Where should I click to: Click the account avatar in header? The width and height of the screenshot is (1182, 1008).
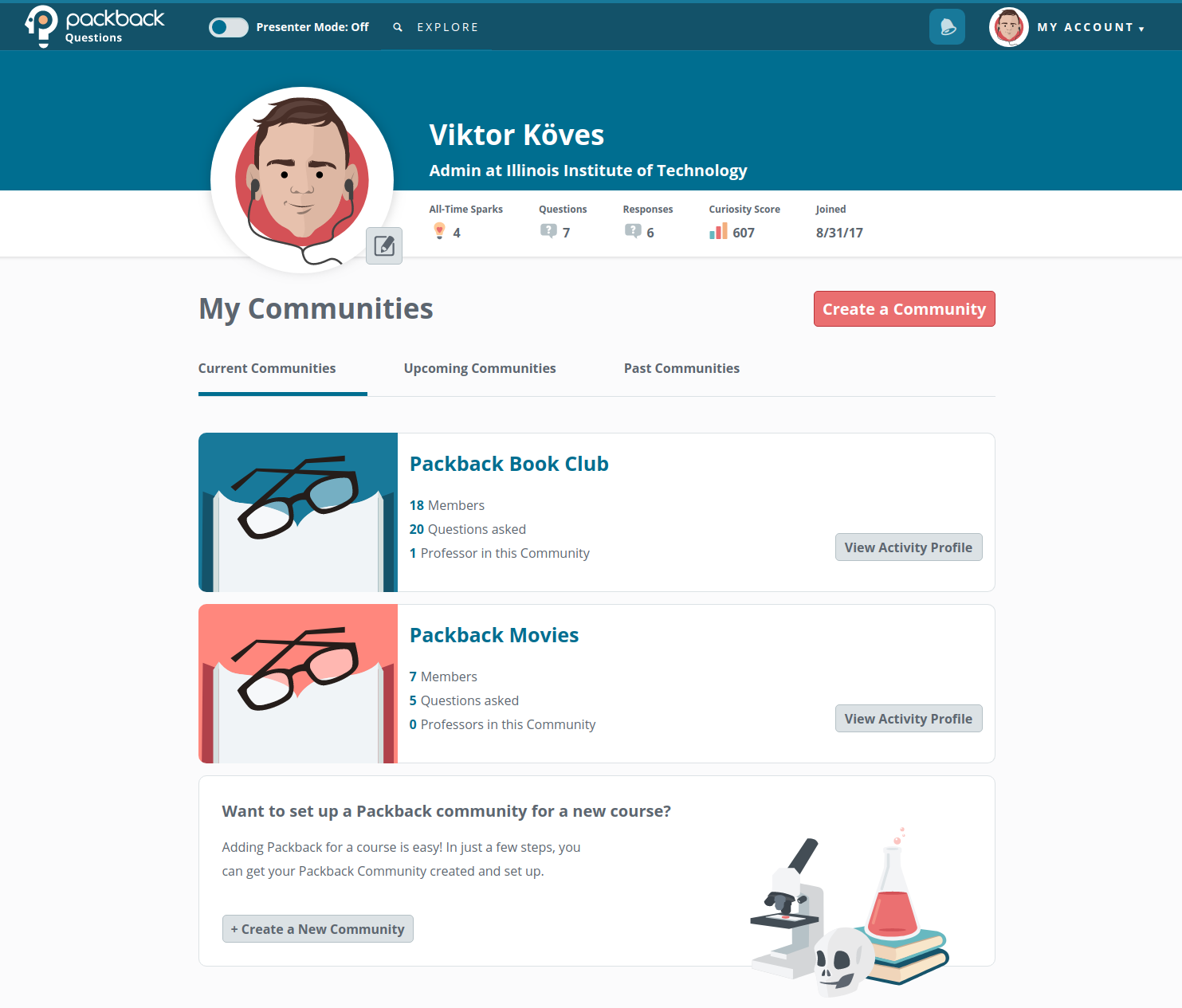pos(1008,27)
